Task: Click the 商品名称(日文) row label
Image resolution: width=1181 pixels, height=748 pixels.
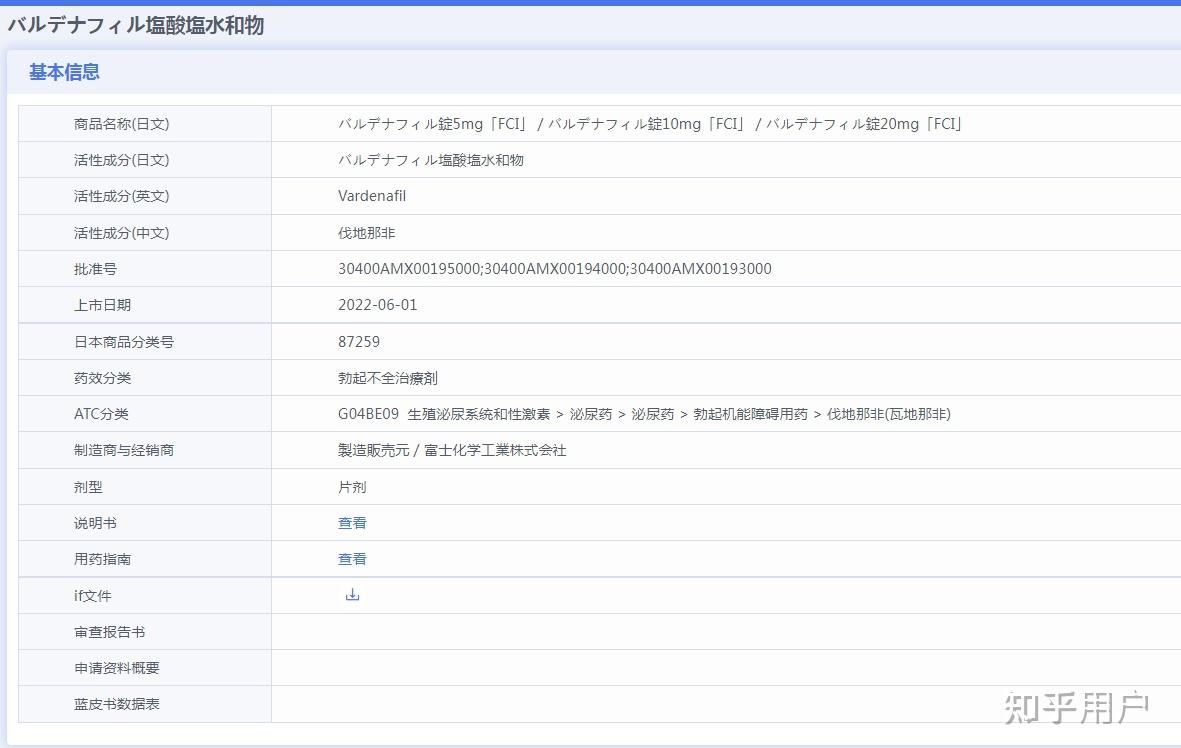Action: click(x=121, y=124)
